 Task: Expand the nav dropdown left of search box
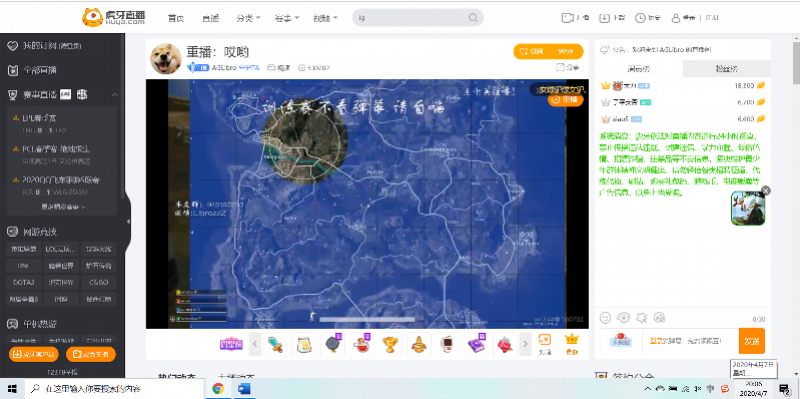[x=325, y=18]
